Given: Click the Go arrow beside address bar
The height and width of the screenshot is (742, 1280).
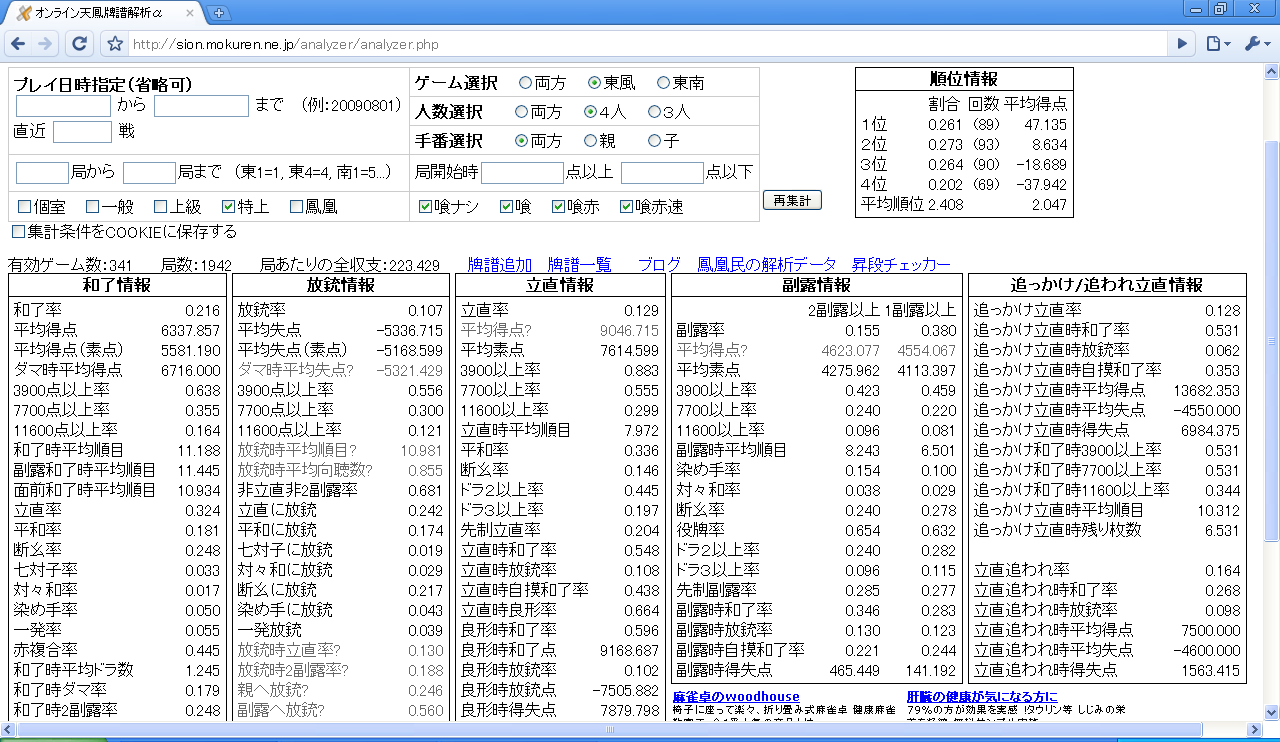Looking at the screenshot, I should coord(1183,44).
